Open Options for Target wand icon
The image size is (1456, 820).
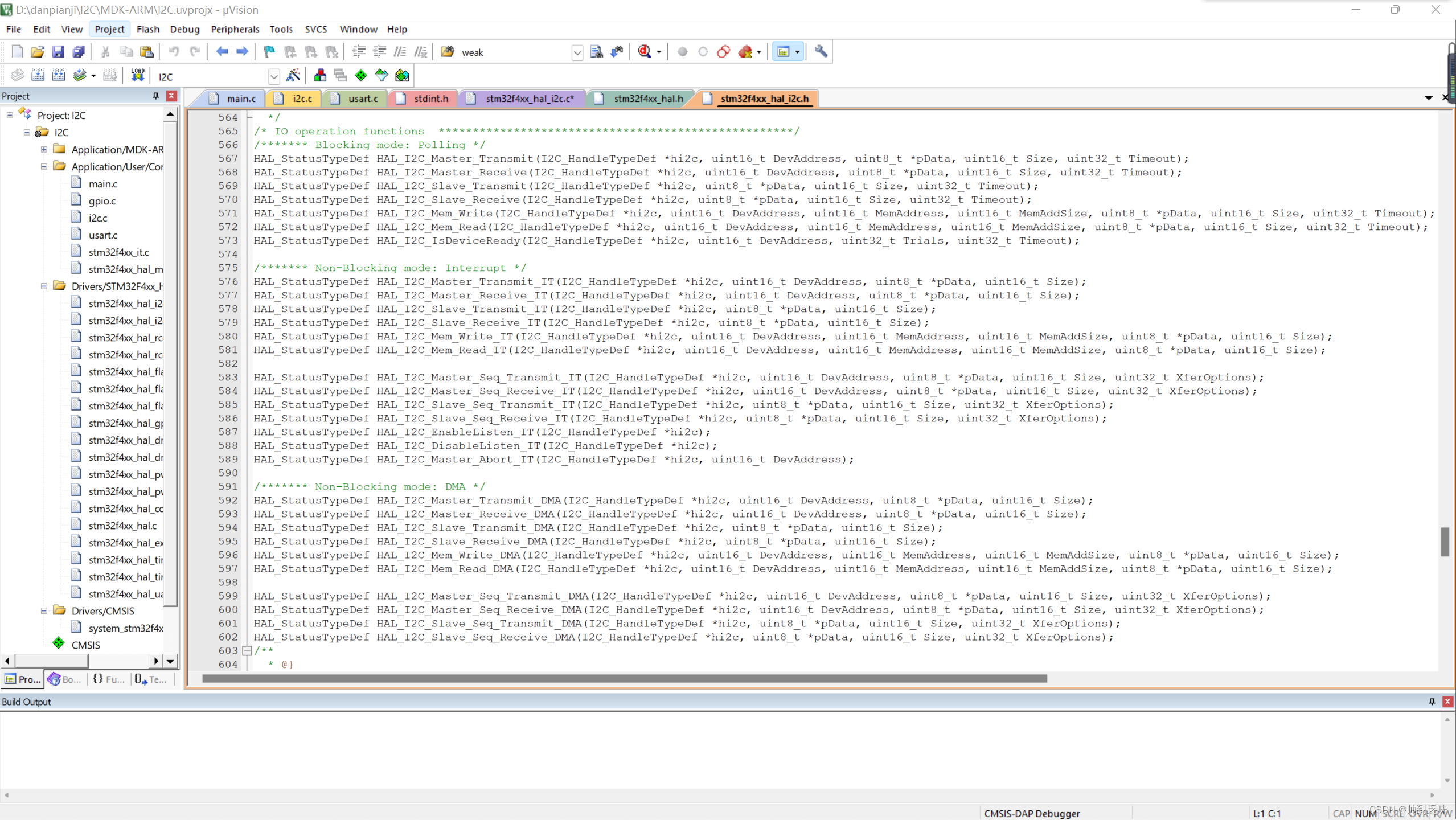coord(293,76)
